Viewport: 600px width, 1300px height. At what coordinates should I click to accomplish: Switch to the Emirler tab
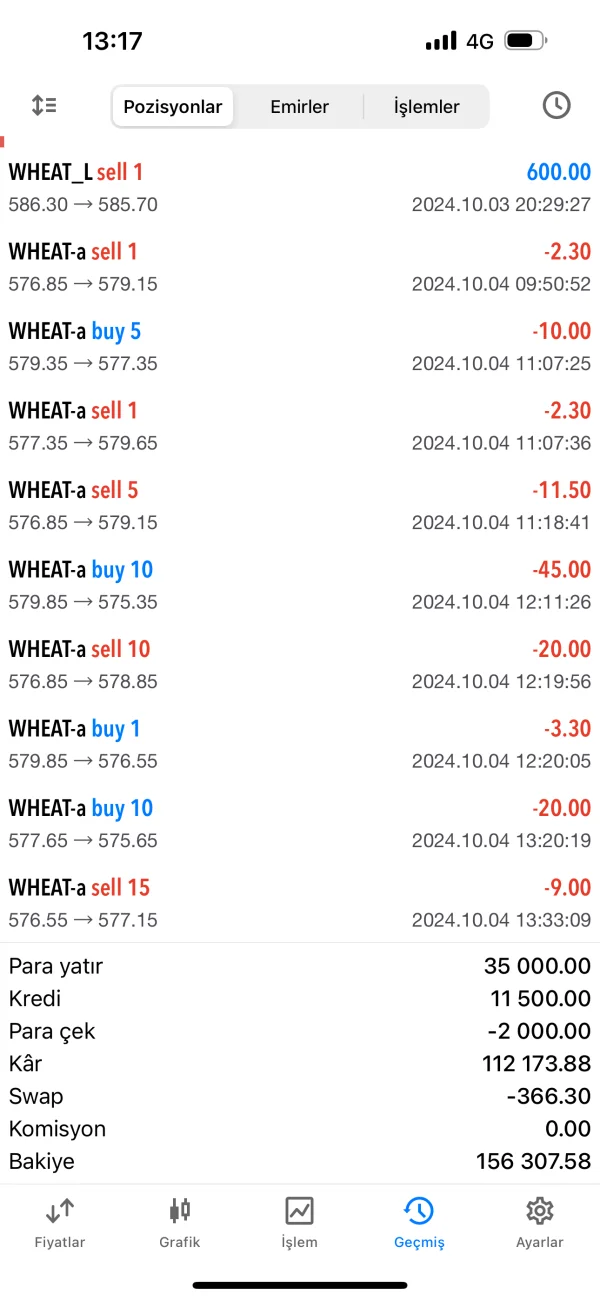(299, 107)
